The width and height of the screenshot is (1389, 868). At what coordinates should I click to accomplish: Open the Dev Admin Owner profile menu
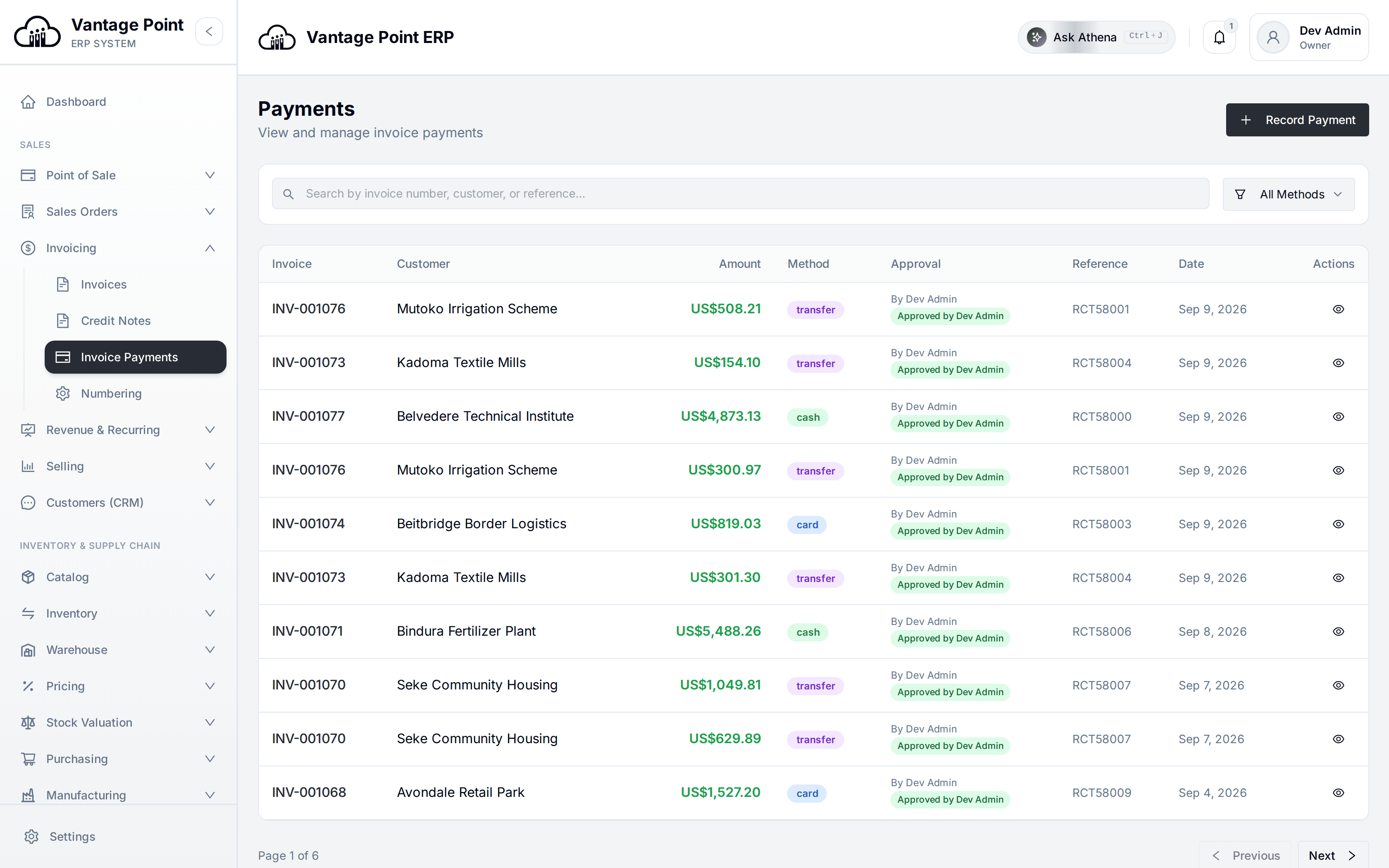pos(1309,37)
